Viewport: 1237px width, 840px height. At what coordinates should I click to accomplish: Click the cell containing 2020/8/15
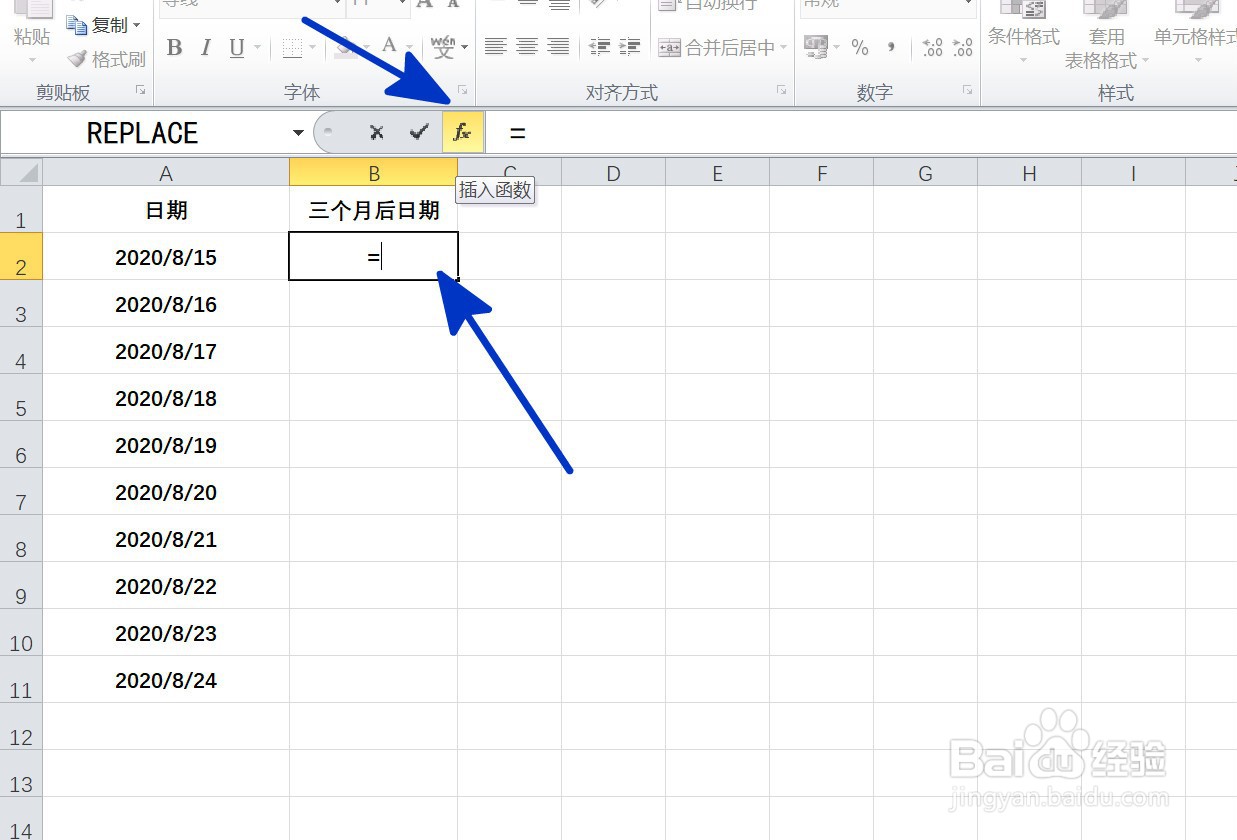pos(166,257)
